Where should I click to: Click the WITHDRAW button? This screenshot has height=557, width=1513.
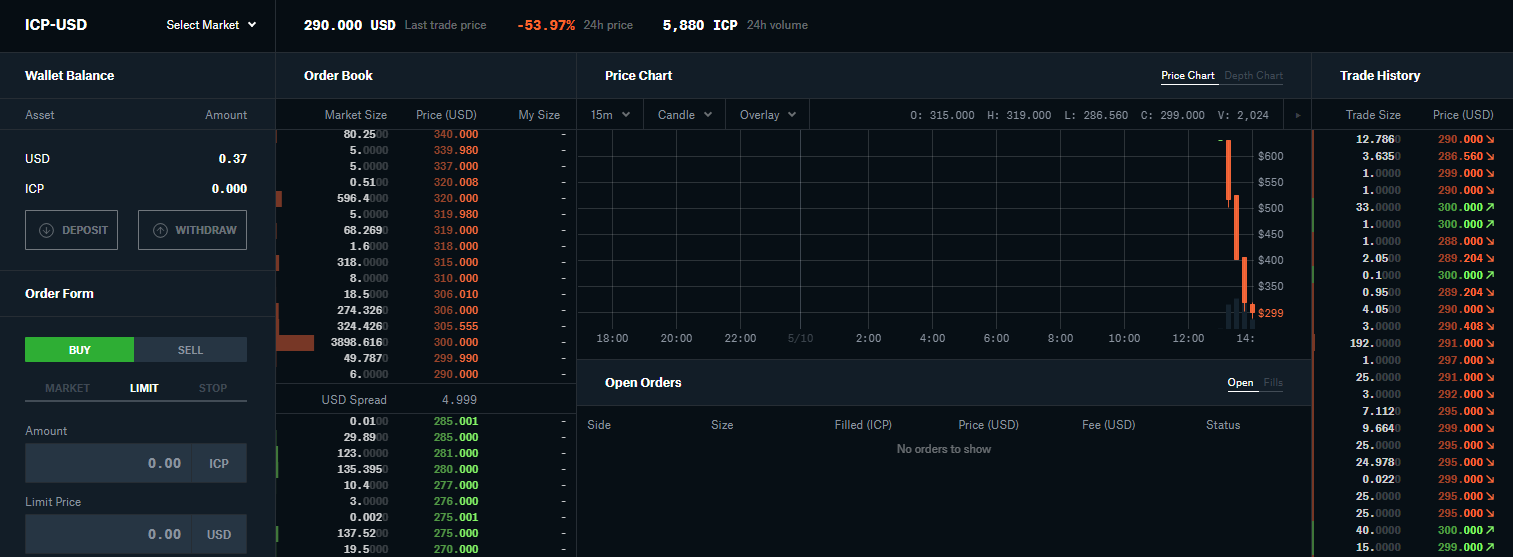tap(192, 230)
